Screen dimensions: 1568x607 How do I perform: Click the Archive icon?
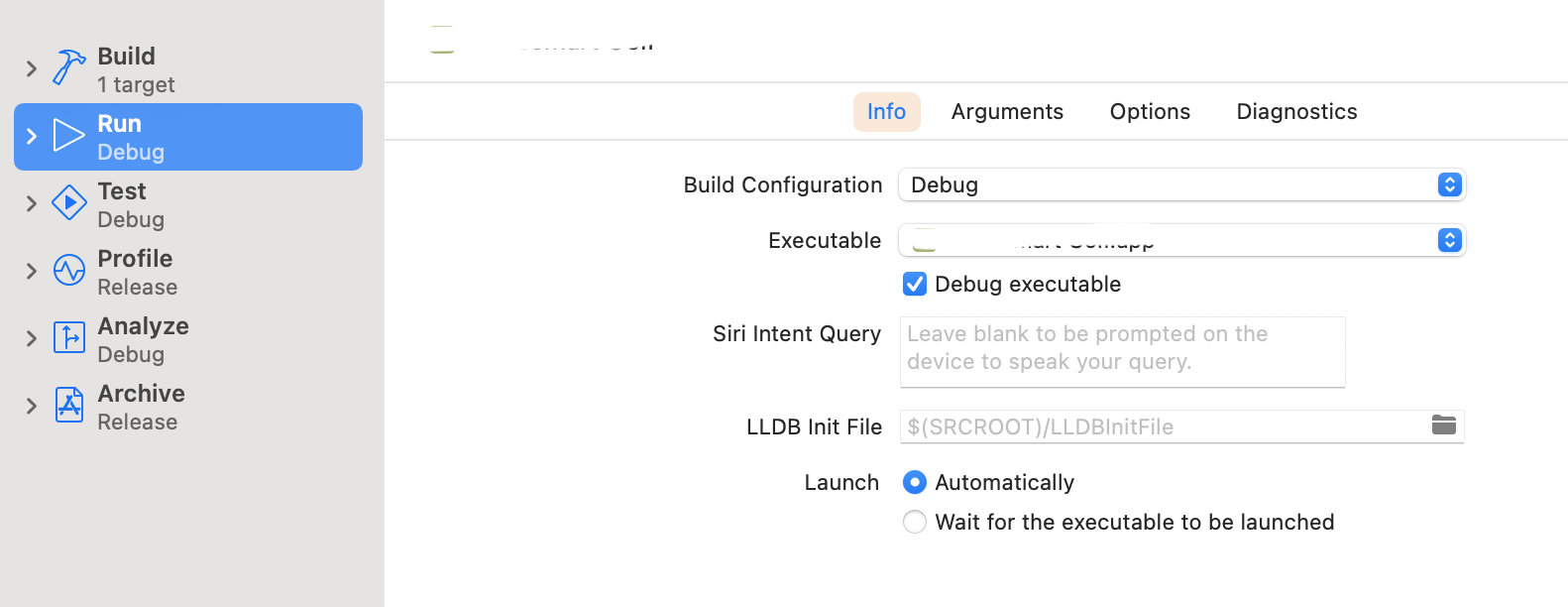pyautogui.click(x=68, y=406)
